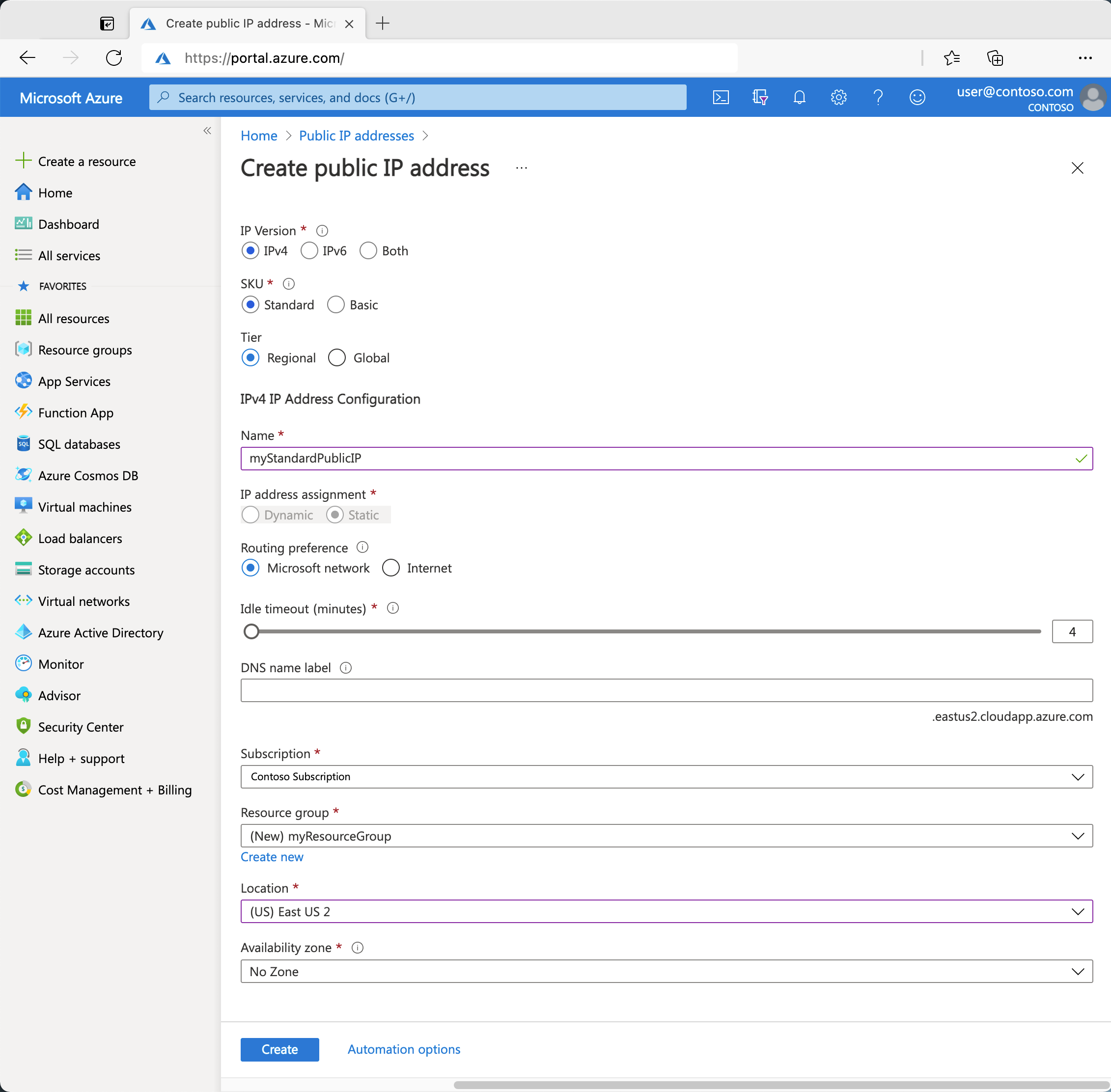Click the Create a resource plus icon

coord(23,161)
